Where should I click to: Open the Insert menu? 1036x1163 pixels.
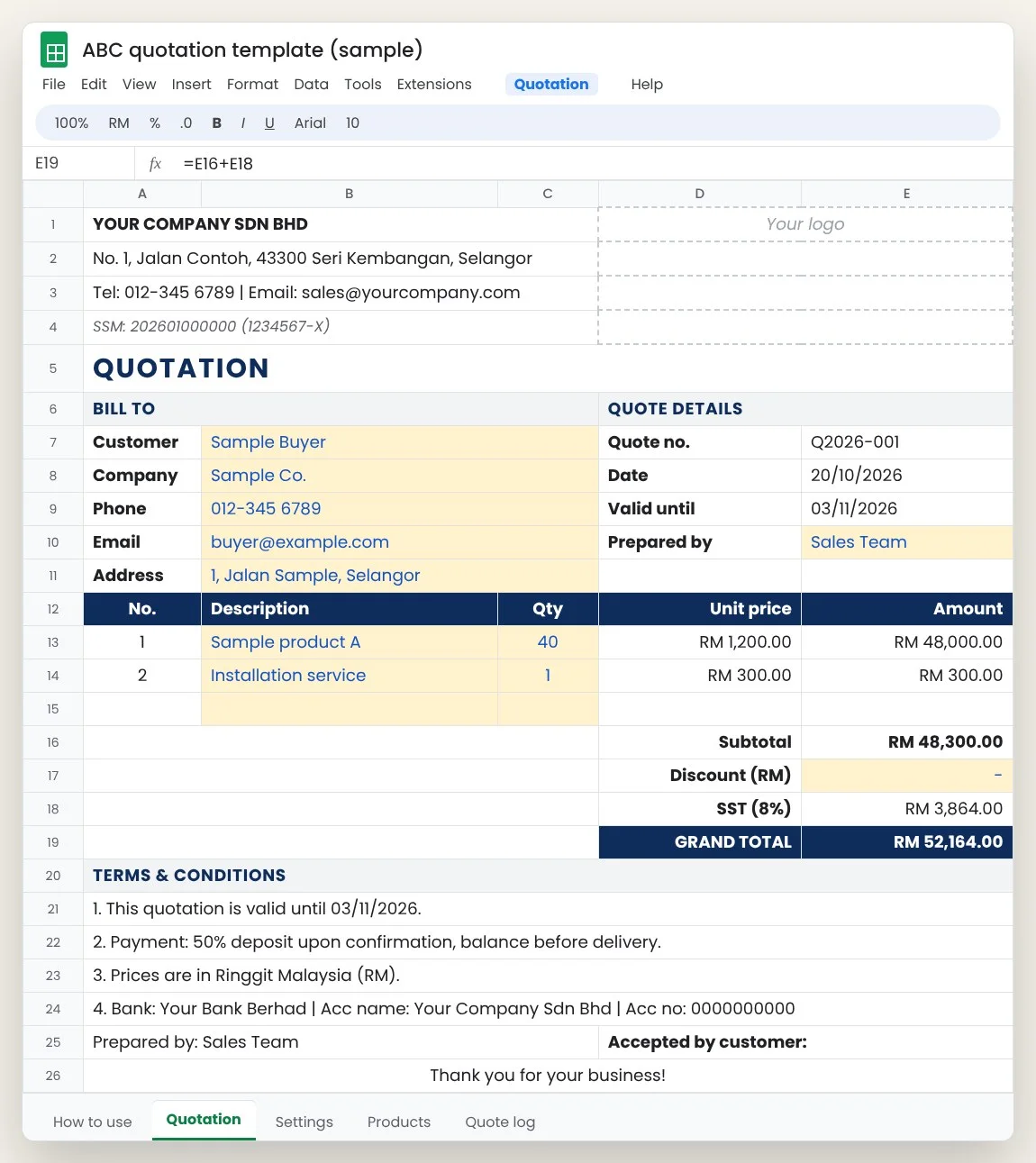(x=191, y=84)
